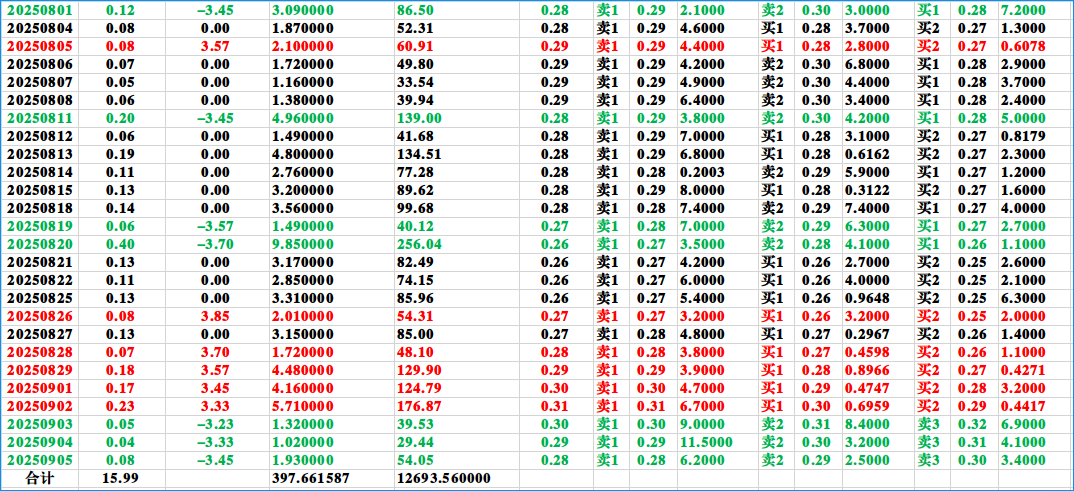Click the date 20250901
1074x491 pixels.
coord(39,388)
